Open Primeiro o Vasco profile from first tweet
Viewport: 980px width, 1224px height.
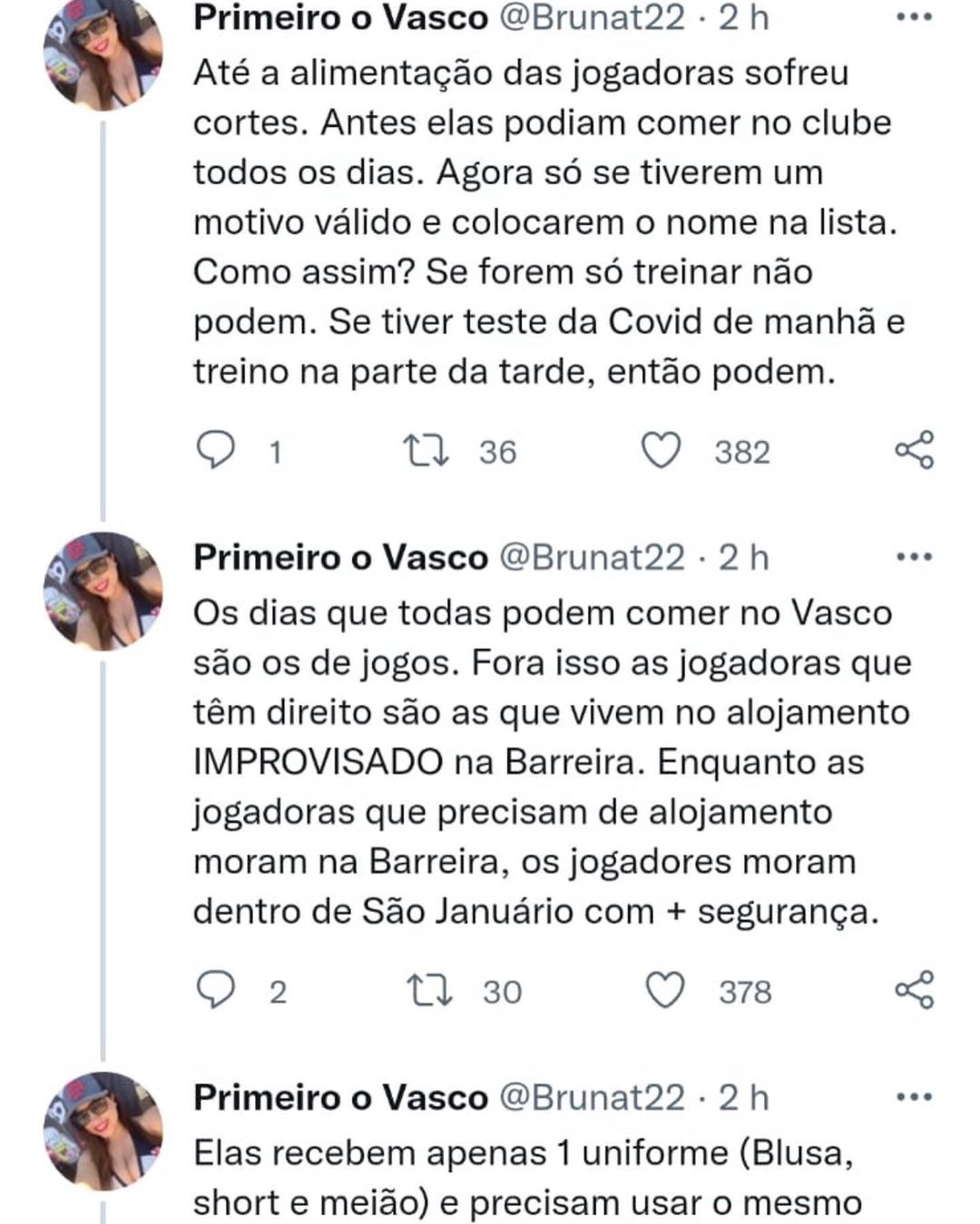click(340, 18)
